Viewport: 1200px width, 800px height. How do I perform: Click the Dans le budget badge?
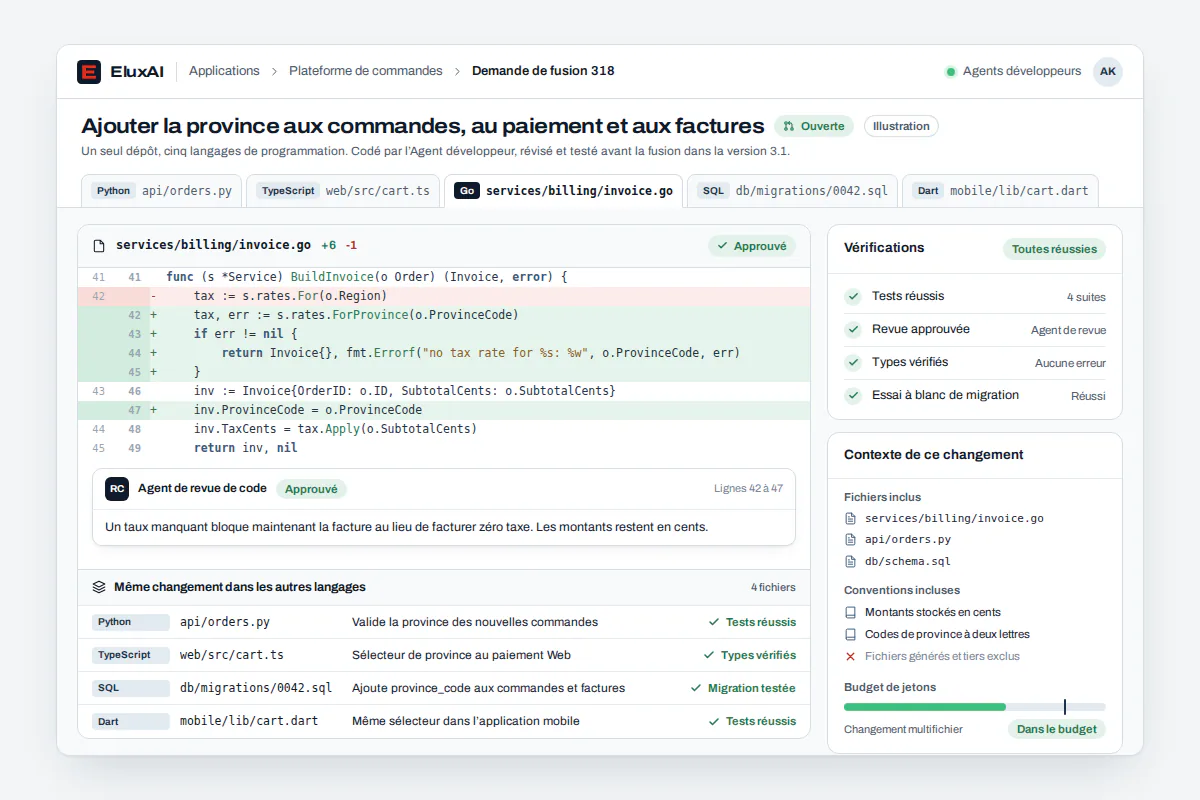[x=1056, y=729]
